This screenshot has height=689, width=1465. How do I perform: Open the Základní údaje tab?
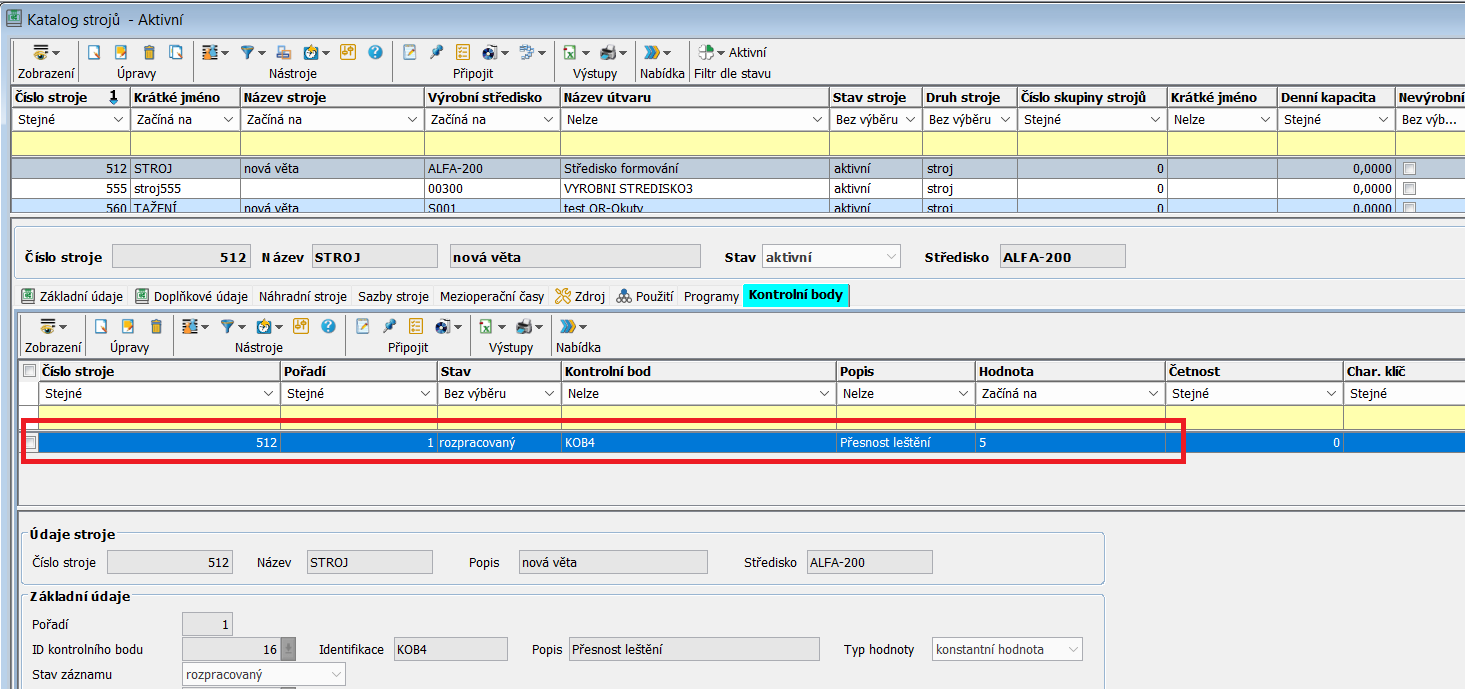click(x=72, y=296)
